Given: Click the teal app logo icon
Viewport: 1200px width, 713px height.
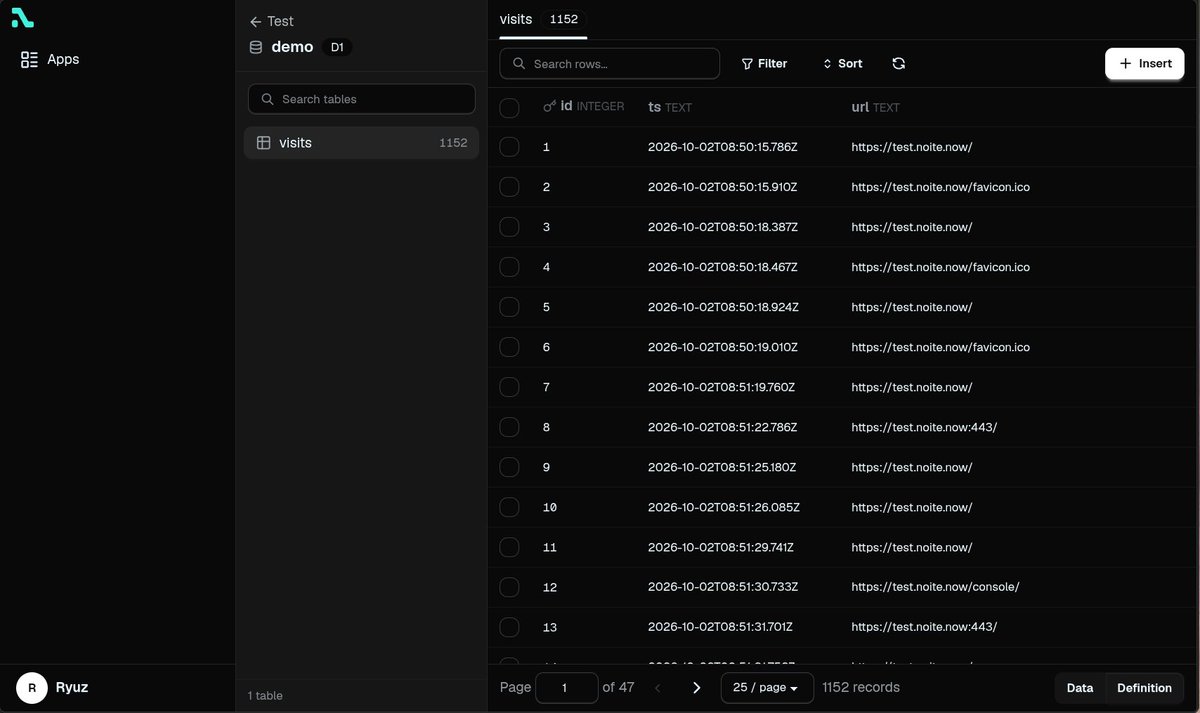Looking at the screenshot, I should coord(22,18).
